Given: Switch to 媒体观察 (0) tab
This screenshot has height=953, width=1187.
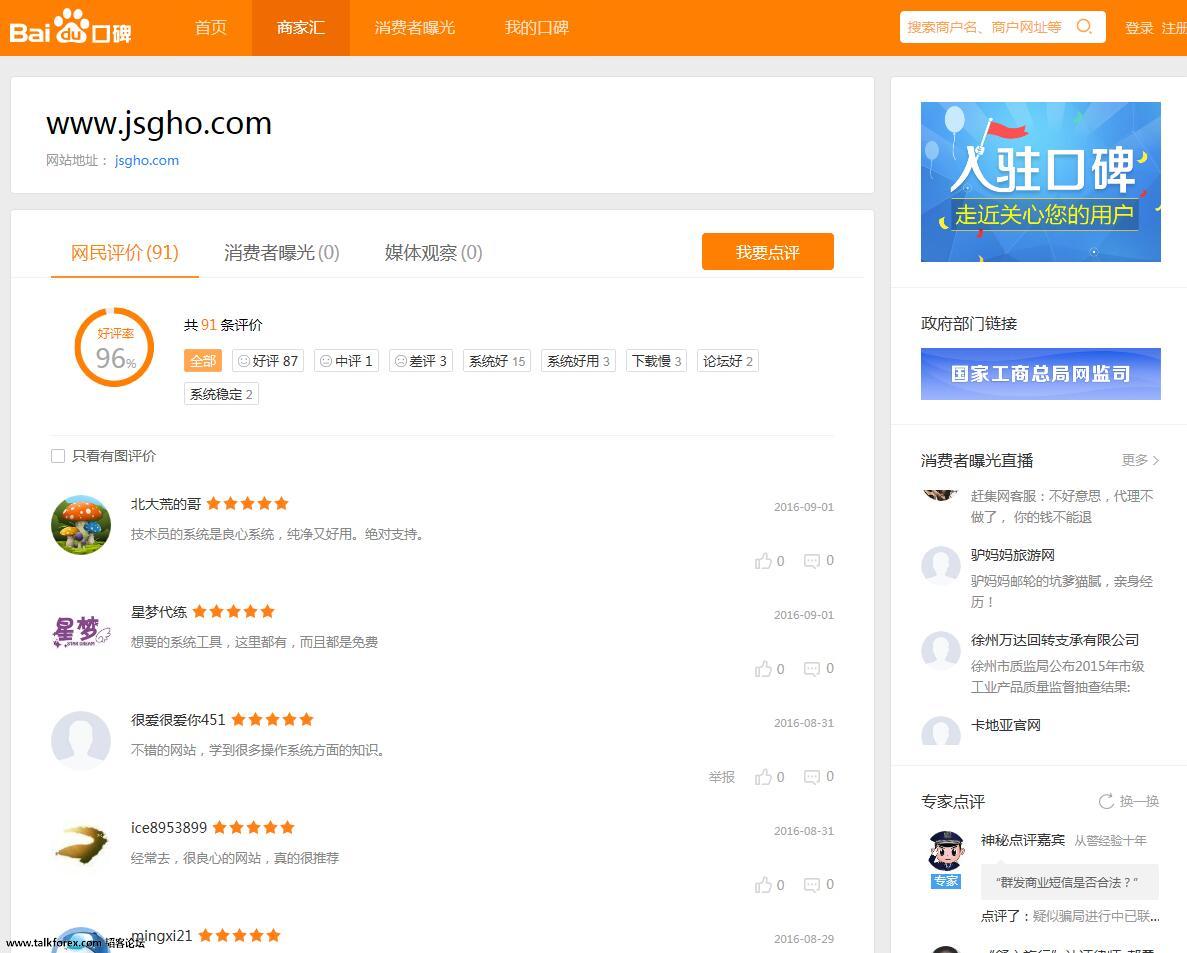Looking at the screenshot, I should tap(433, 252).
